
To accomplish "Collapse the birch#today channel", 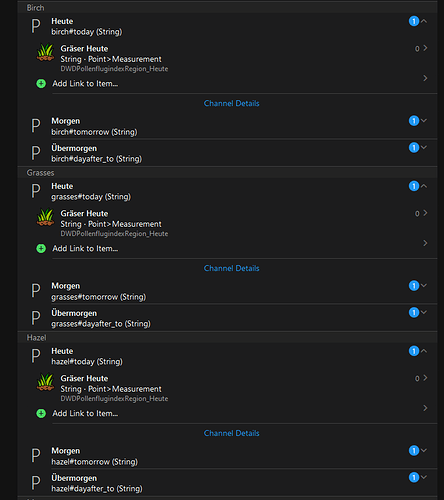I will point(424,21).
